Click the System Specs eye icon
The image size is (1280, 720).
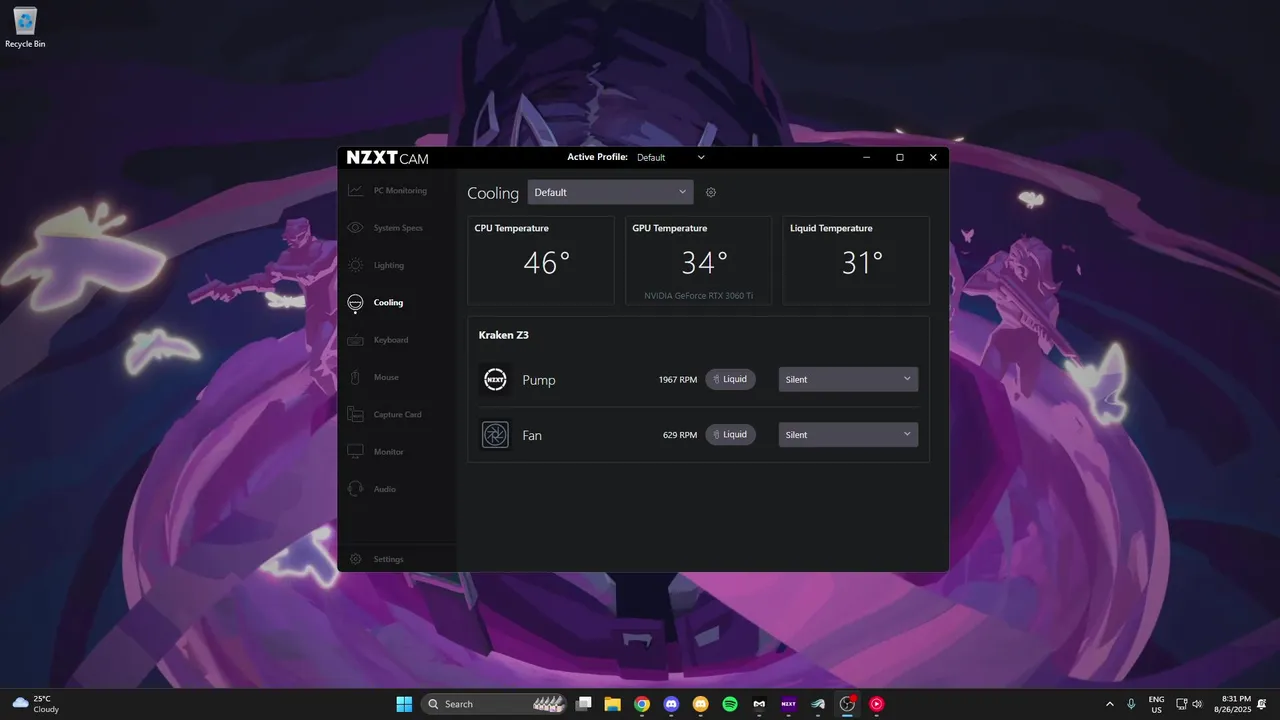(x=355, y=228)
